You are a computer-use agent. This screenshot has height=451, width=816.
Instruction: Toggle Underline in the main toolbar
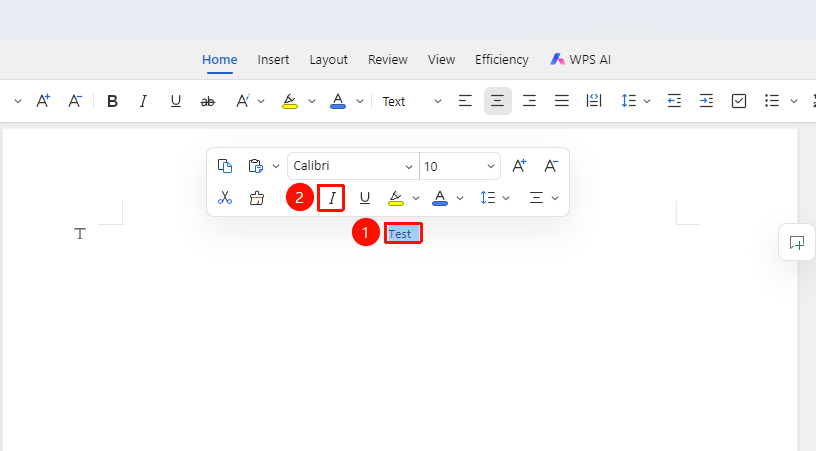pos(176,101)
